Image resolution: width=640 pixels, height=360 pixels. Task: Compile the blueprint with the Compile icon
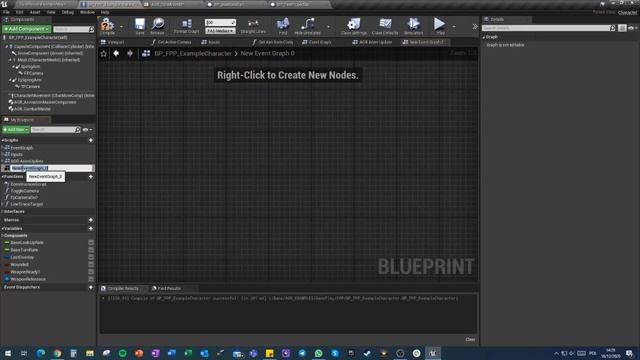click(x=108, y=26)
